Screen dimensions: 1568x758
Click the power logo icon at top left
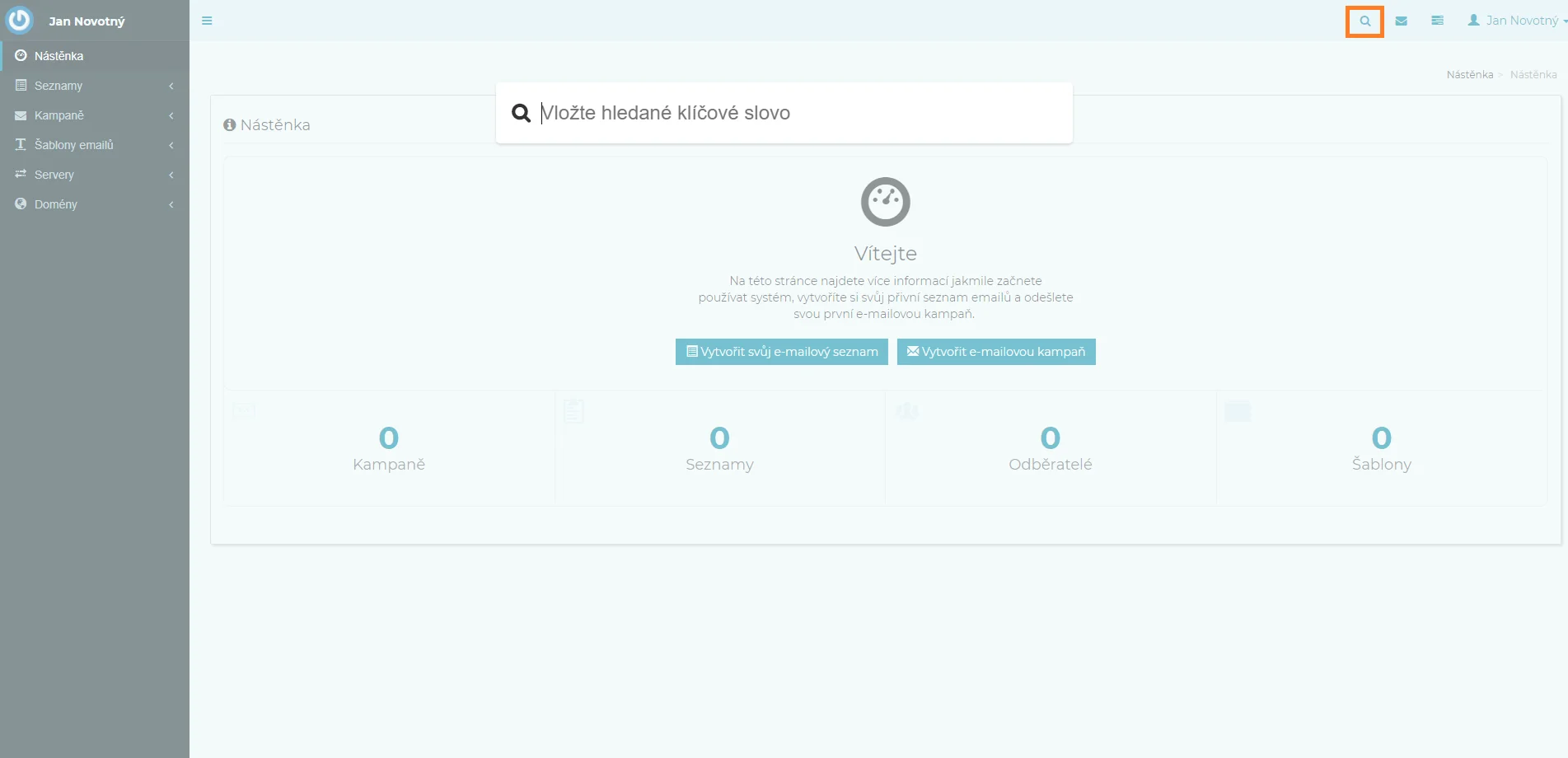point(19,21)
